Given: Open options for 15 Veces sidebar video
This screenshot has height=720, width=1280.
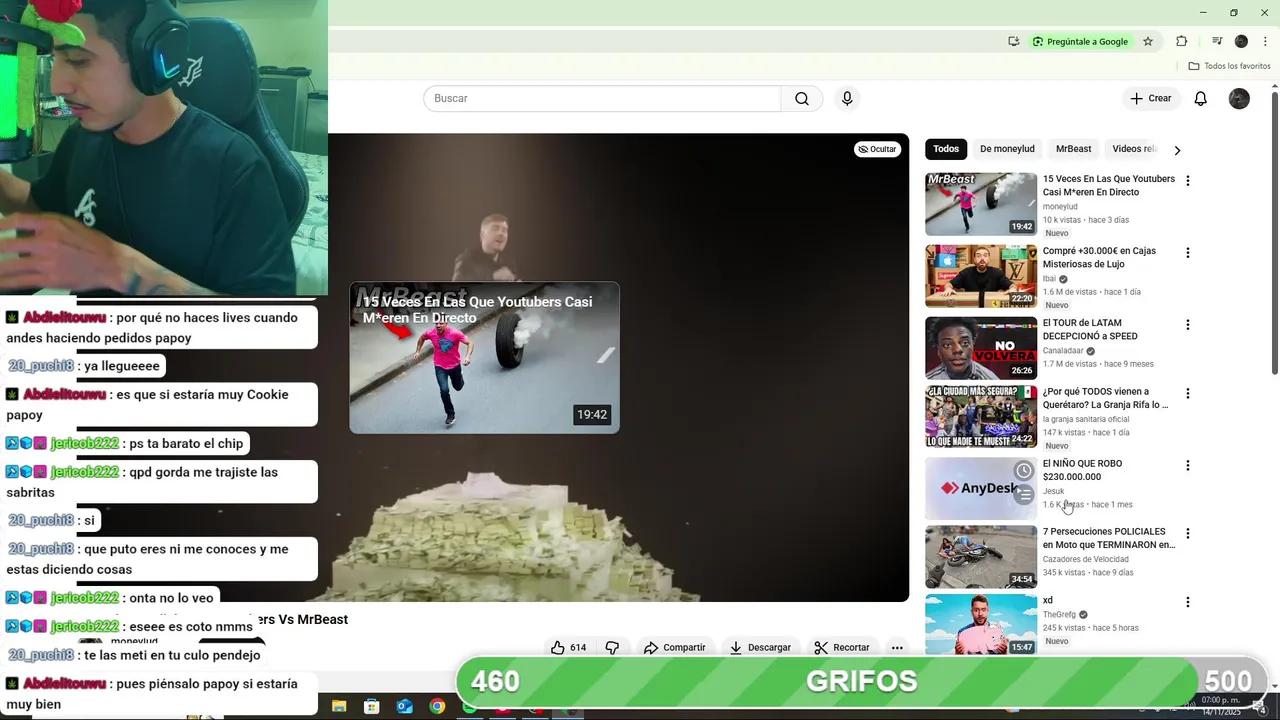Looking at the screenshot, I should click(x=1188, y=181).
